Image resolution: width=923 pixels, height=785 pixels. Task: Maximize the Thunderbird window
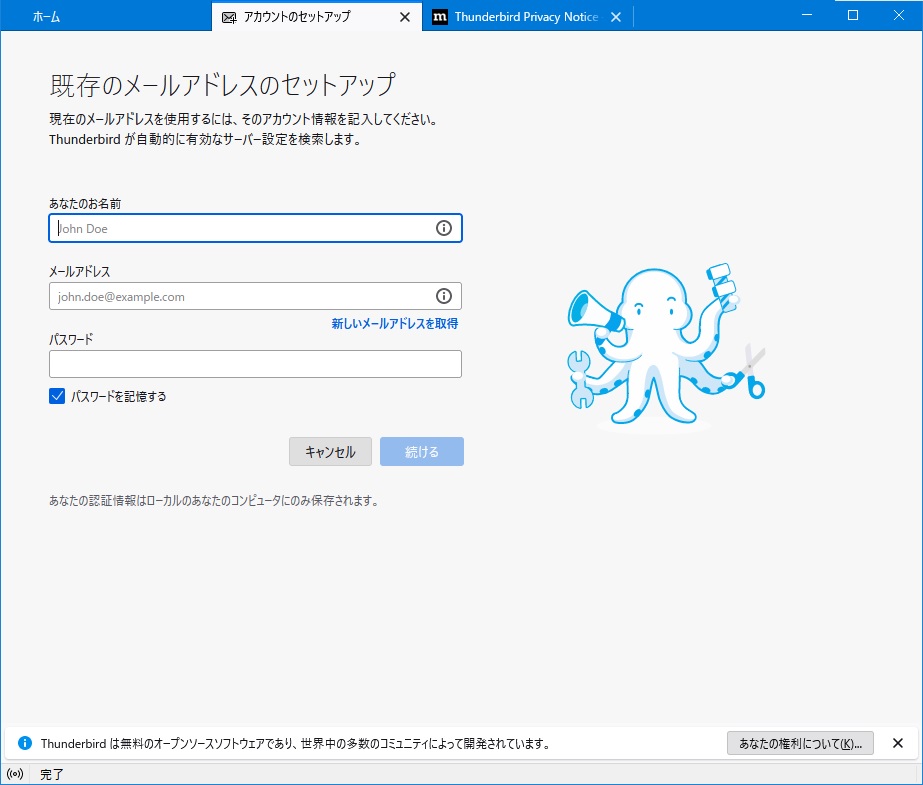pyautogui.click(x=853, y=15)
